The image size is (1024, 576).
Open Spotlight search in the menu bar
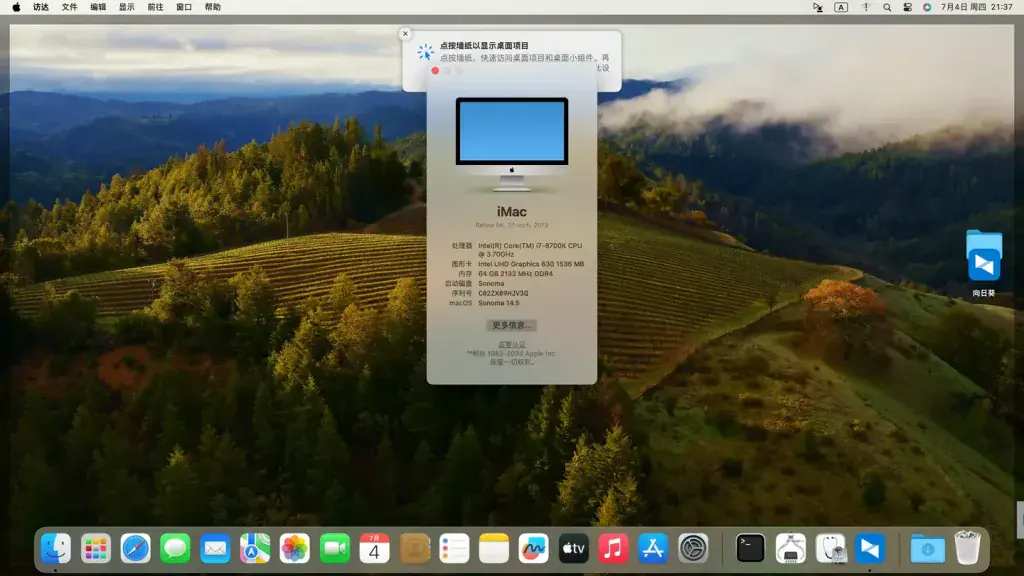point(887,7)
